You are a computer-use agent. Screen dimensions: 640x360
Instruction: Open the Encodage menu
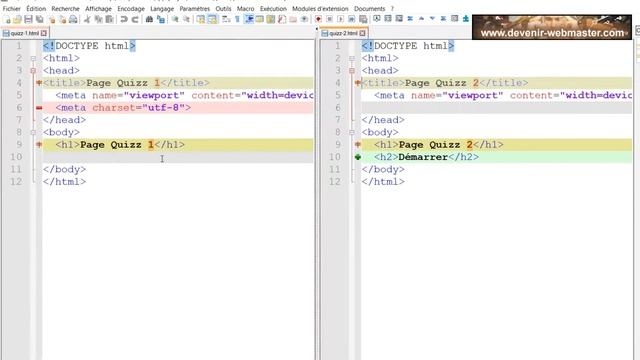[x=131, y=9]
